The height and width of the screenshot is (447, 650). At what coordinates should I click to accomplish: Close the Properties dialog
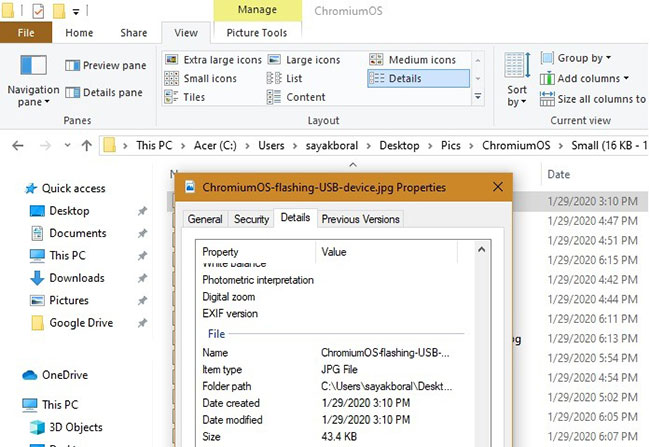[498, 187]
